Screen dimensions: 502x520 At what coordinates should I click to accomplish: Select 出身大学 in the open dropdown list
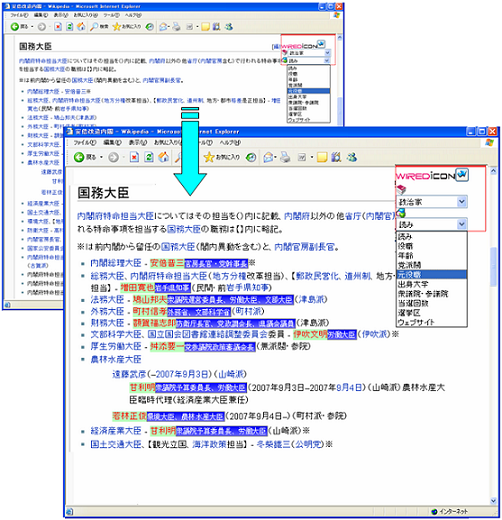(x=413, y=284)
